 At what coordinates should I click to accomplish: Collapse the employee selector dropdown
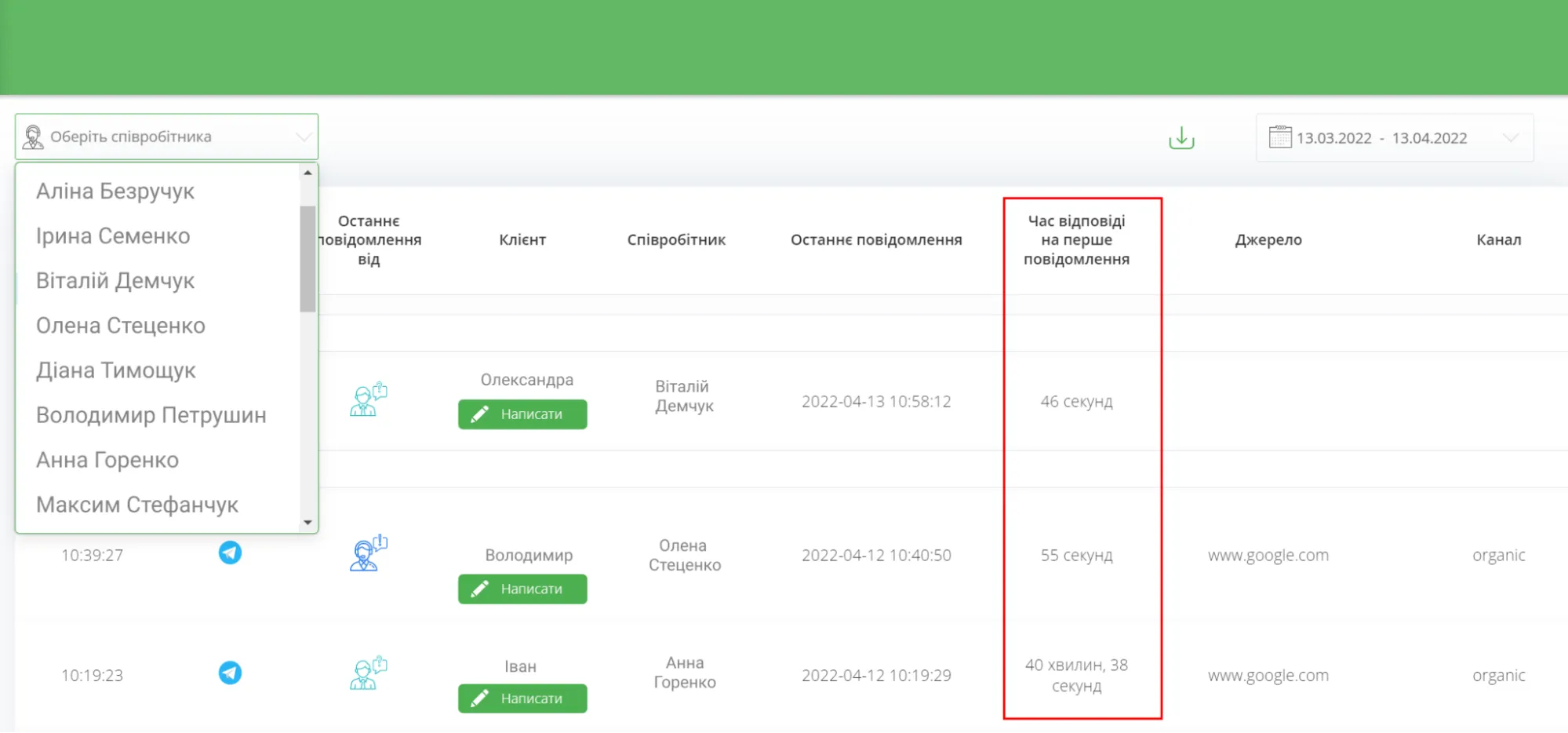[x=303, y=137]
